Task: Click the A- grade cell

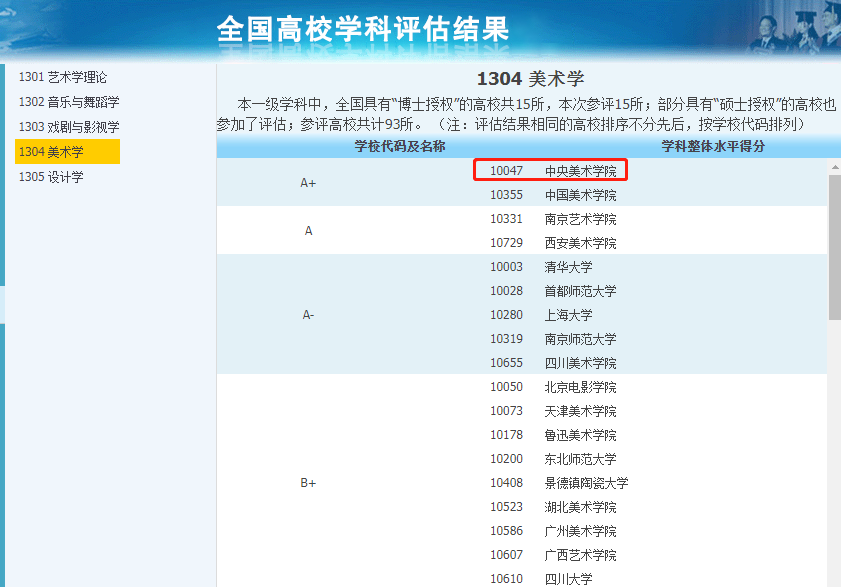Action: click(x=308, y=315)
